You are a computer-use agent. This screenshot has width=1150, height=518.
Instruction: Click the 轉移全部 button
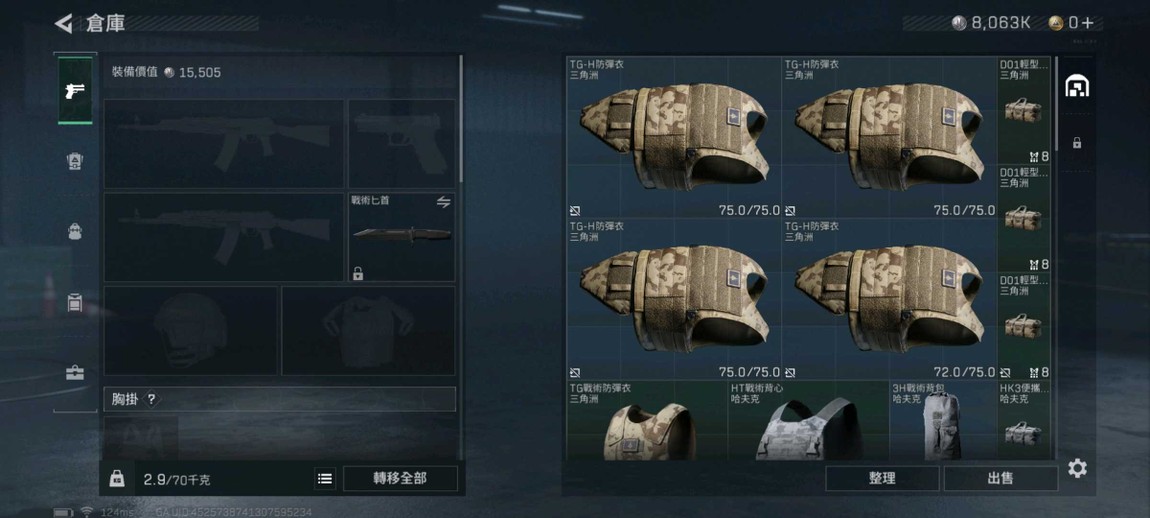(400, 478)
